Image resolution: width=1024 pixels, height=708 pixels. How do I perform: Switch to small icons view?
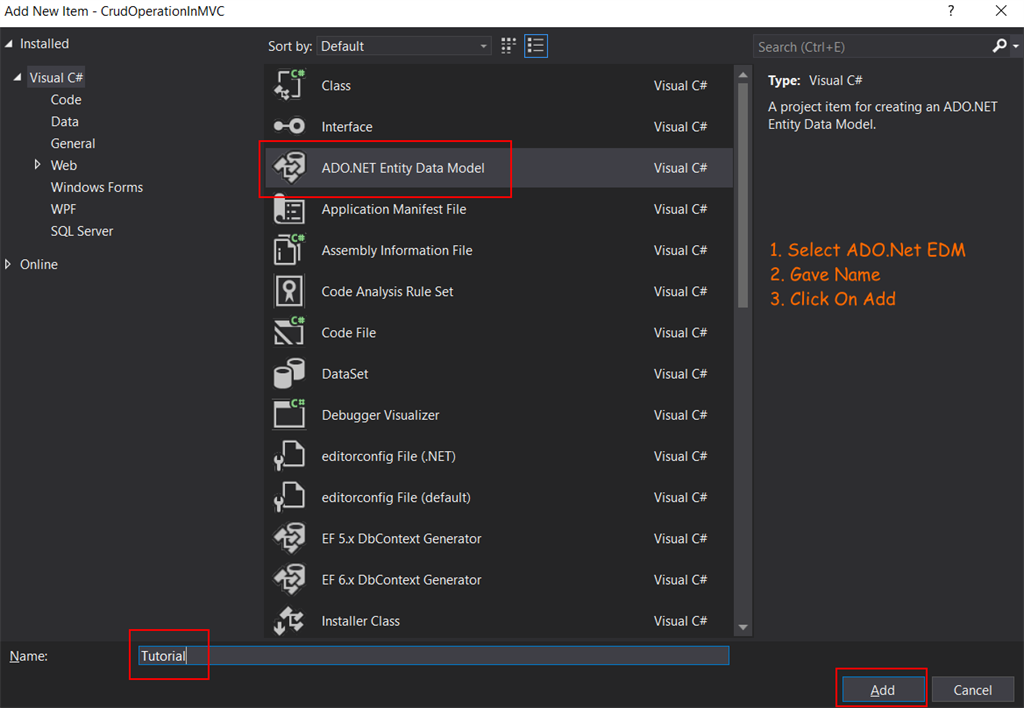point(508,45)
